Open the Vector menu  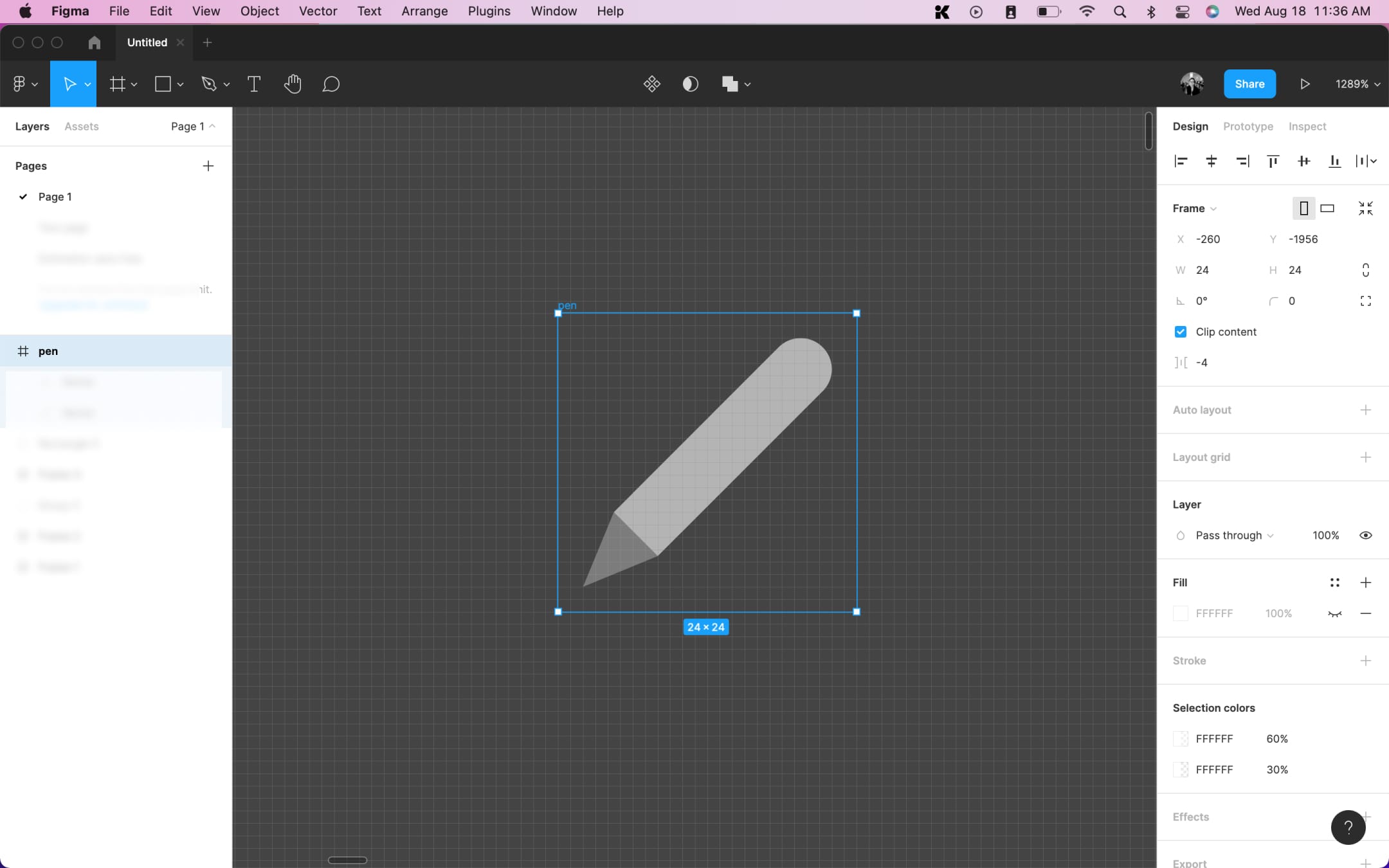point(318,11)
